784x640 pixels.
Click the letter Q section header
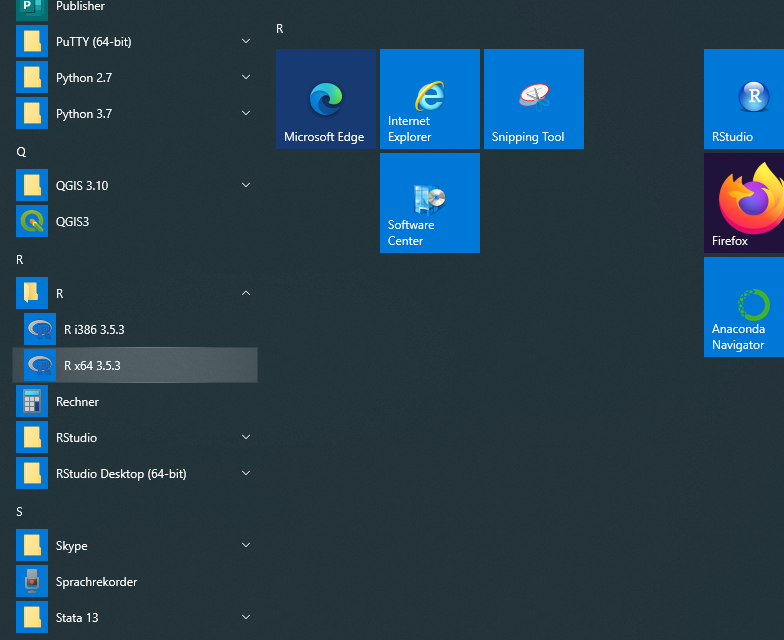(21, 151)
